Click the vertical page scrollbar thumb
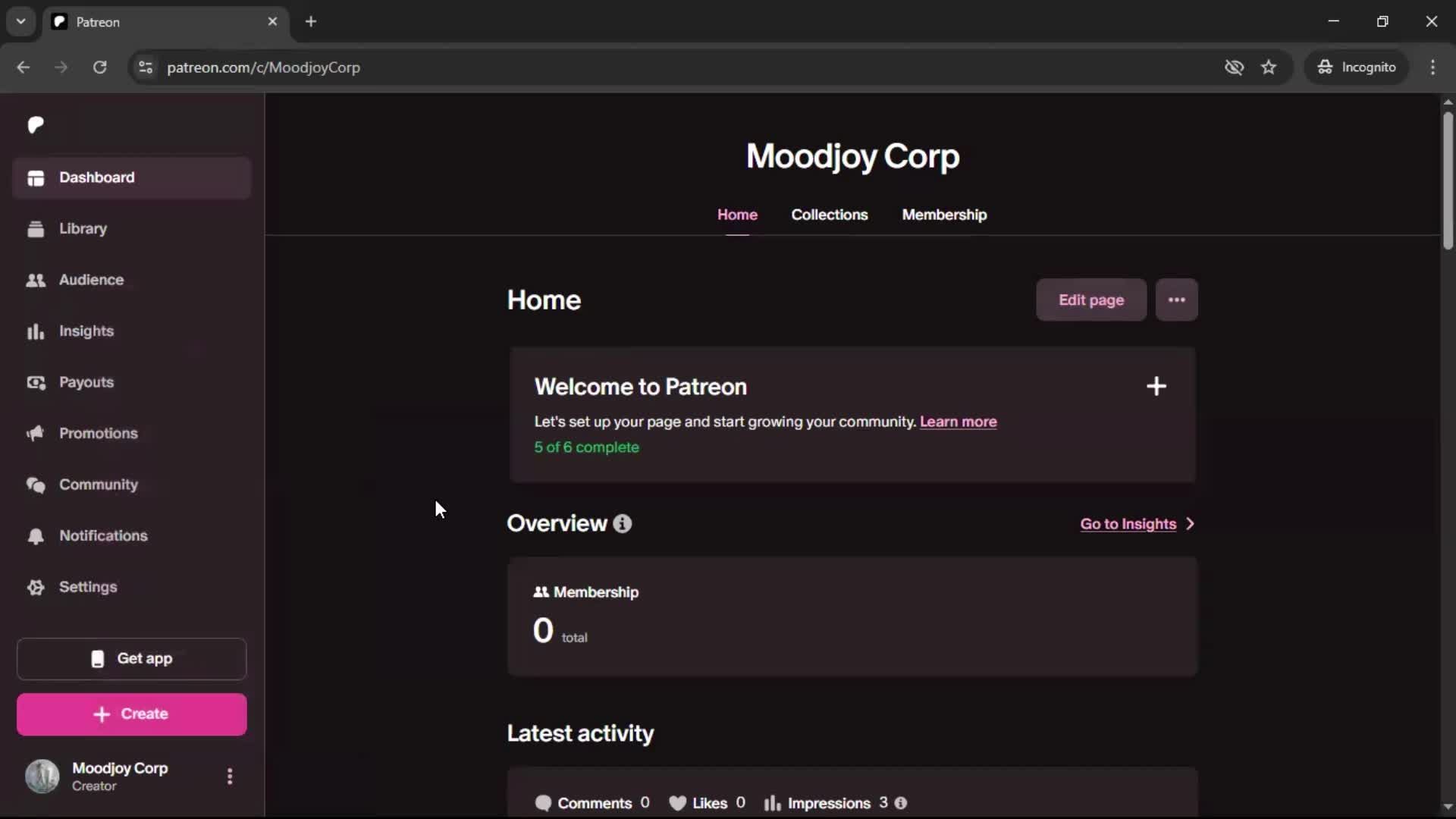 (x=1448, y=180)
